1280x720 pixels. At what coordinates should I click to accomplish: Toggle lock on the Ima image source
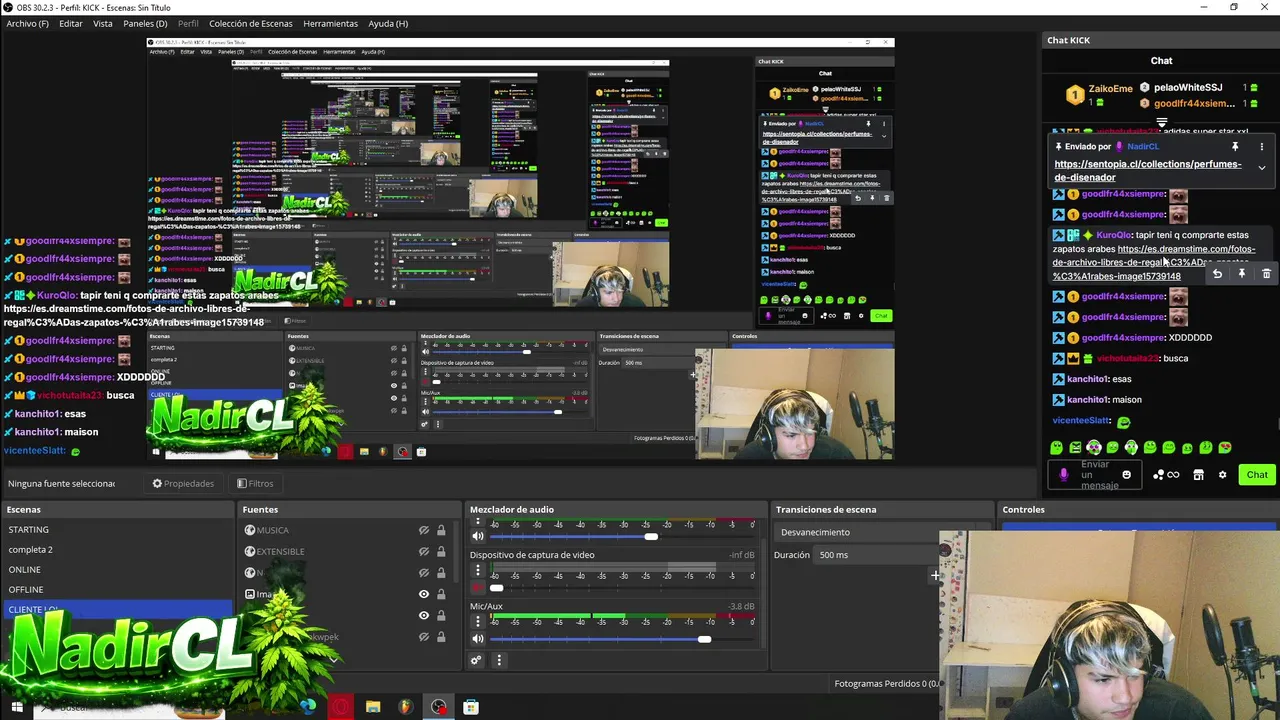441,594
